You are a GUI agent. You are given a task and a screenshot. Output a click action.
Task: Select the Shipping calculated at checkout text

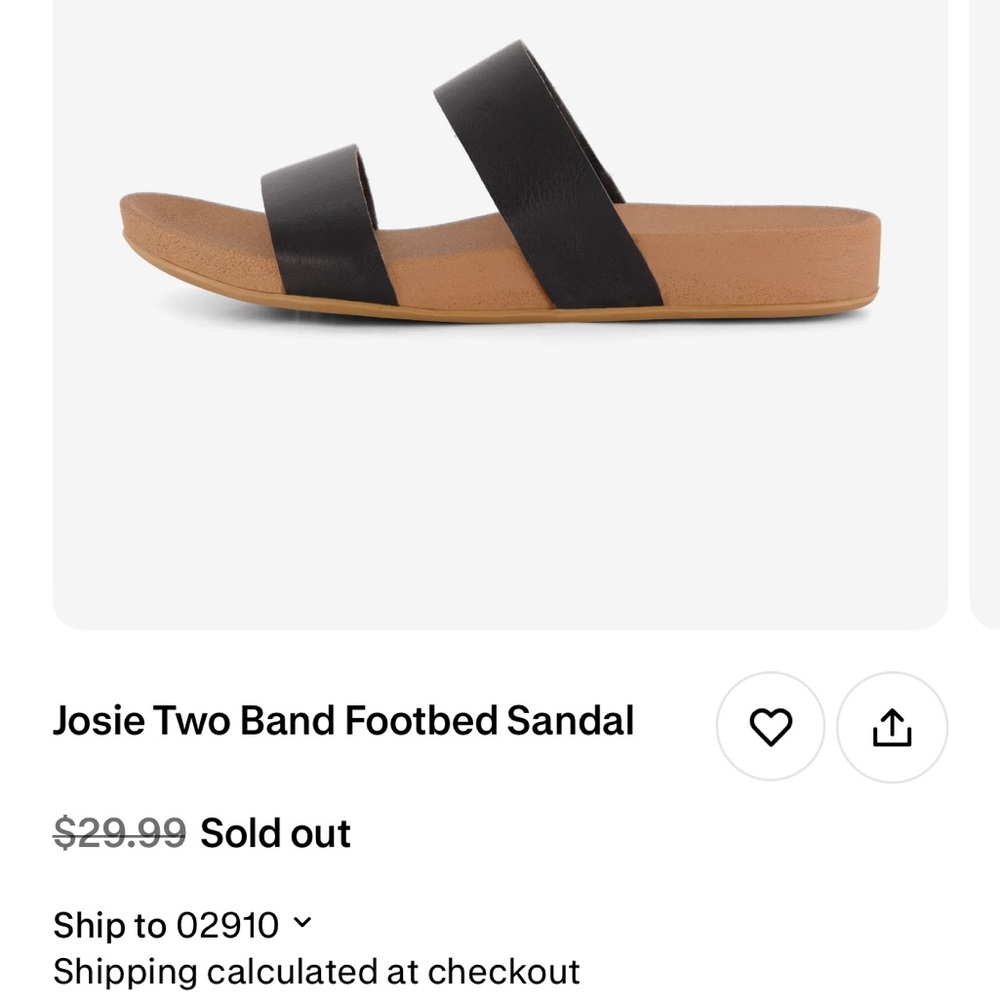click(316, 971)
